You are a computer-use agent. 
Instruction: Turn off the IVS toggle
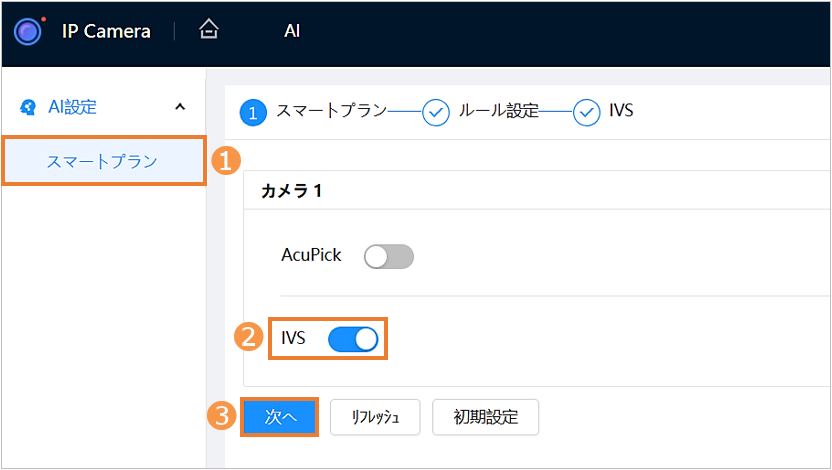point(353,339)
